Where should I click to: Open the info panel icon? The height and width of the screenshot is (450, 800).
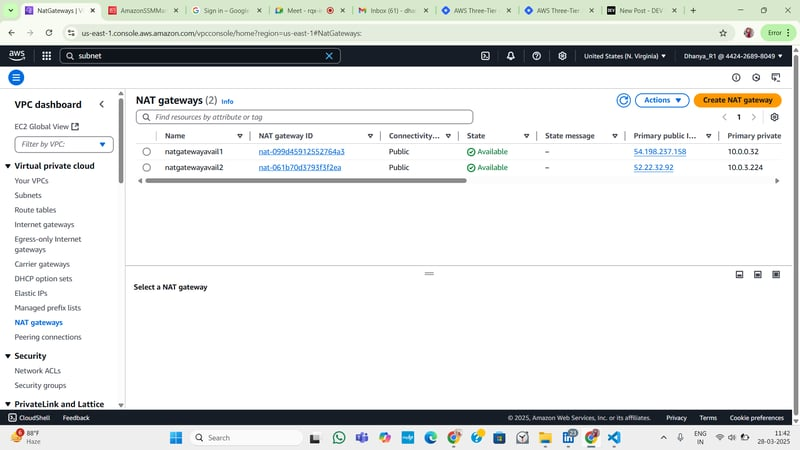tap(736, 78)
